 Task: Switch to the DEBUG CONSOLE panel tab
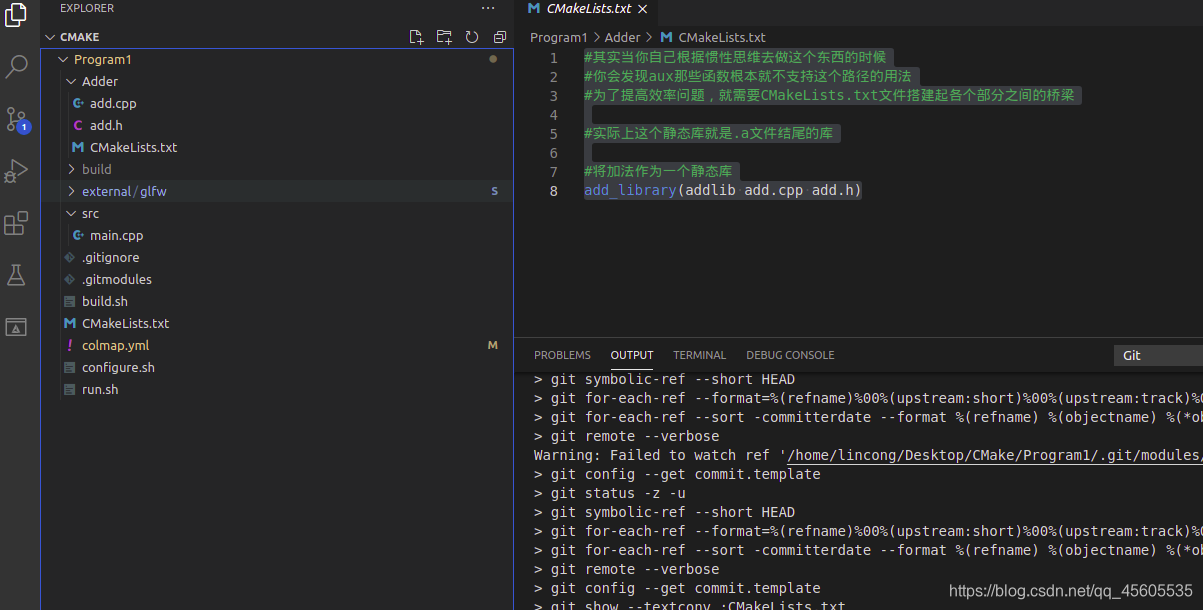790,355
